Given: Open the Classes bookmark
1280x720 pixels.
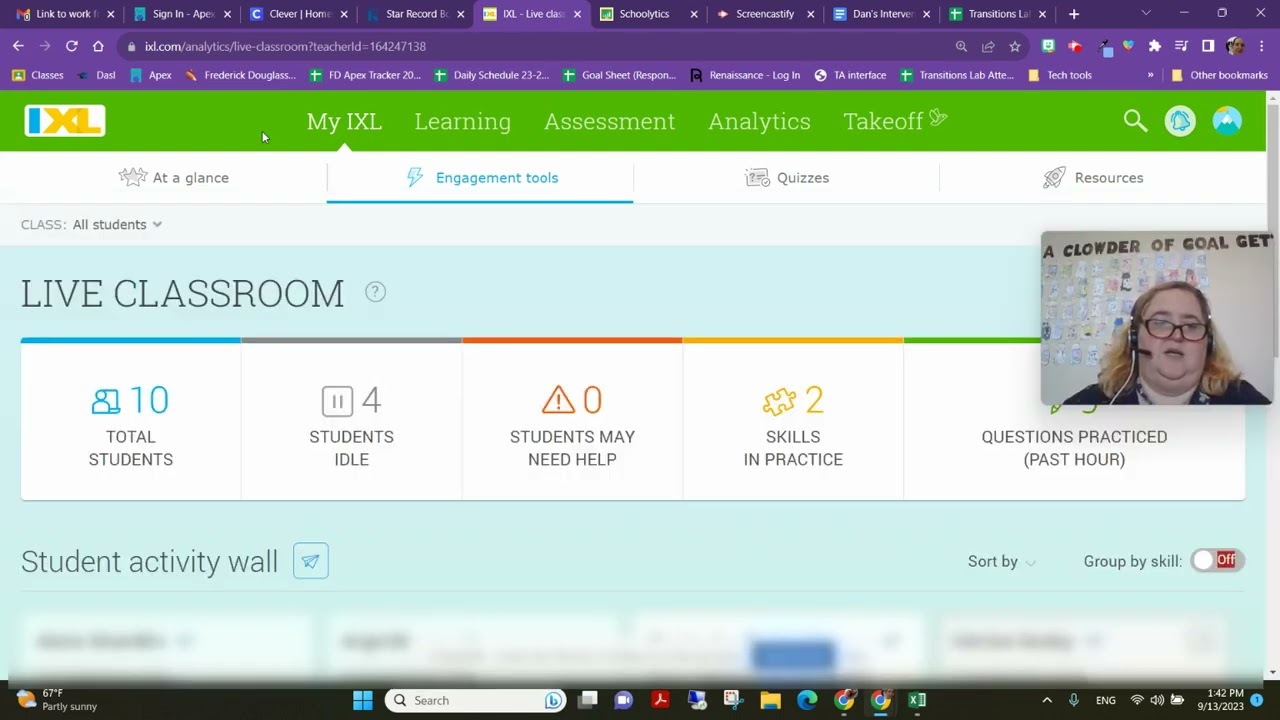Looking at the screenshot, I should click(38, 75).
